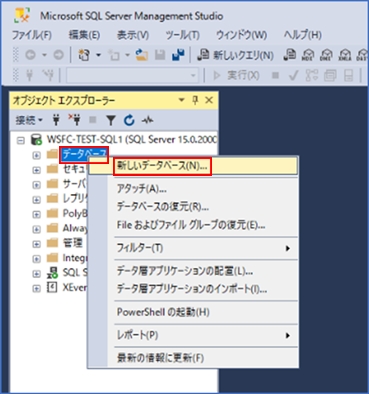Click the MDX query icon

tap(308, 55)
